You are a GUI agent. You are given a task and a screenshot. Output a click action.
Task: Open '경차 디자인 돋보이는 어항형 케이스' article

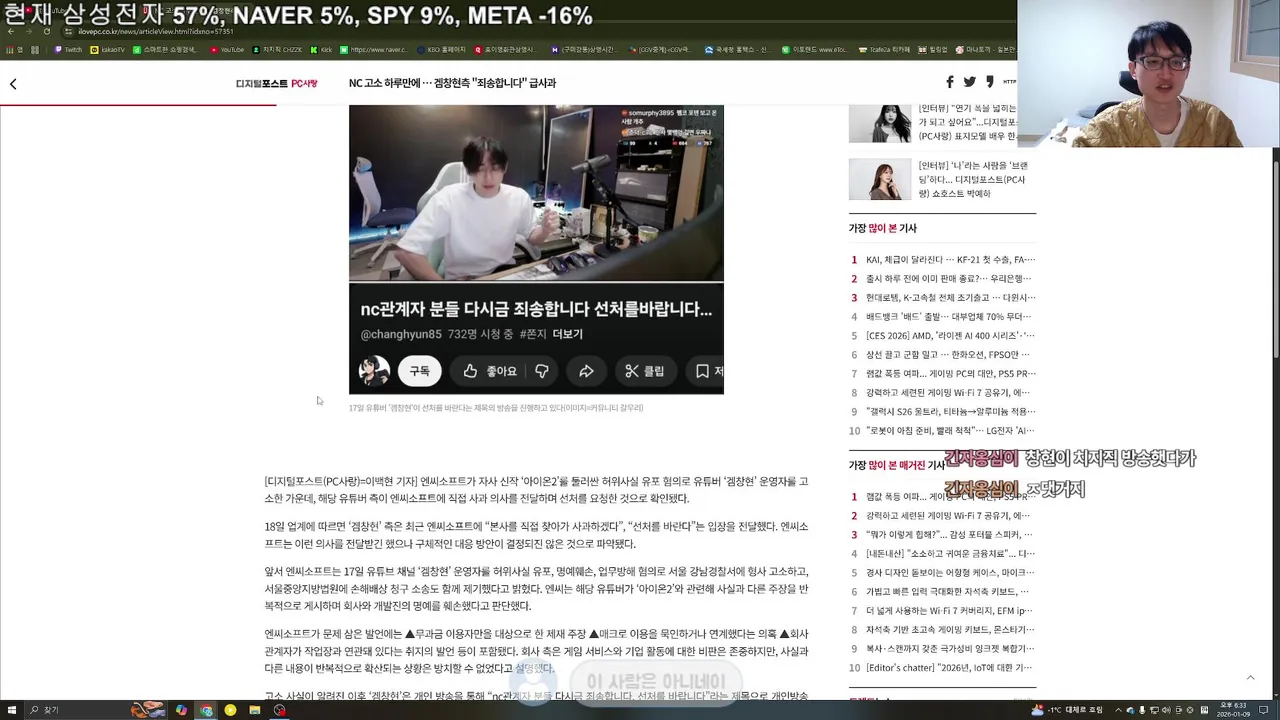click(x=950, y=573)
